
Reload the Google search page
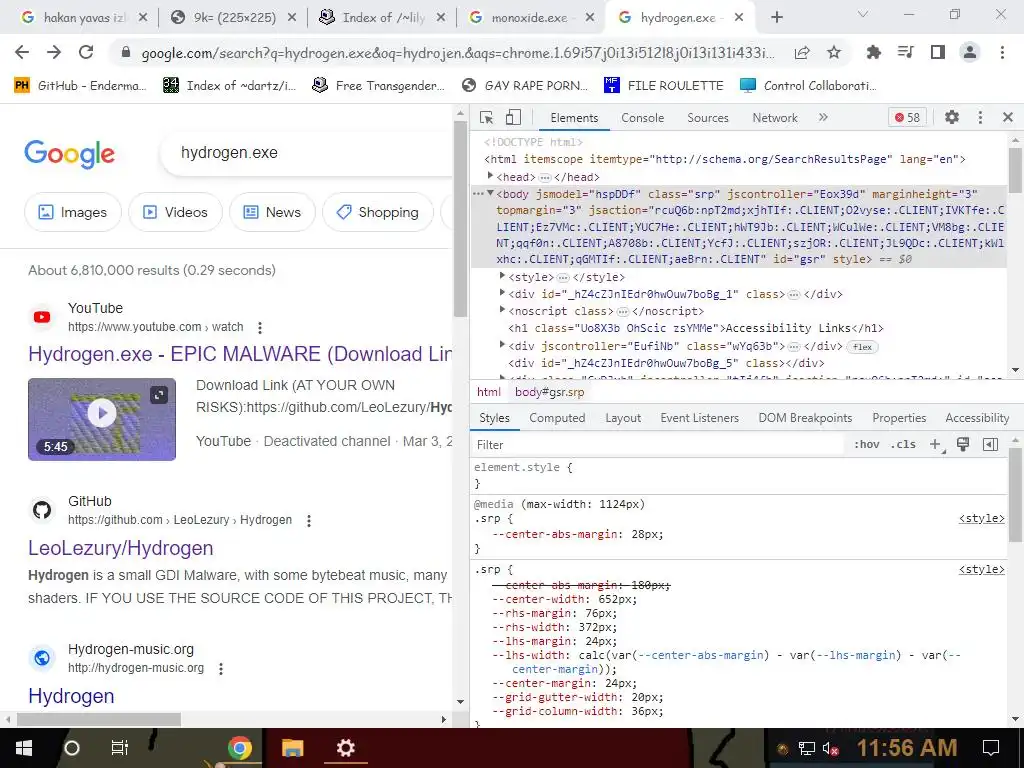pos(86,52)
